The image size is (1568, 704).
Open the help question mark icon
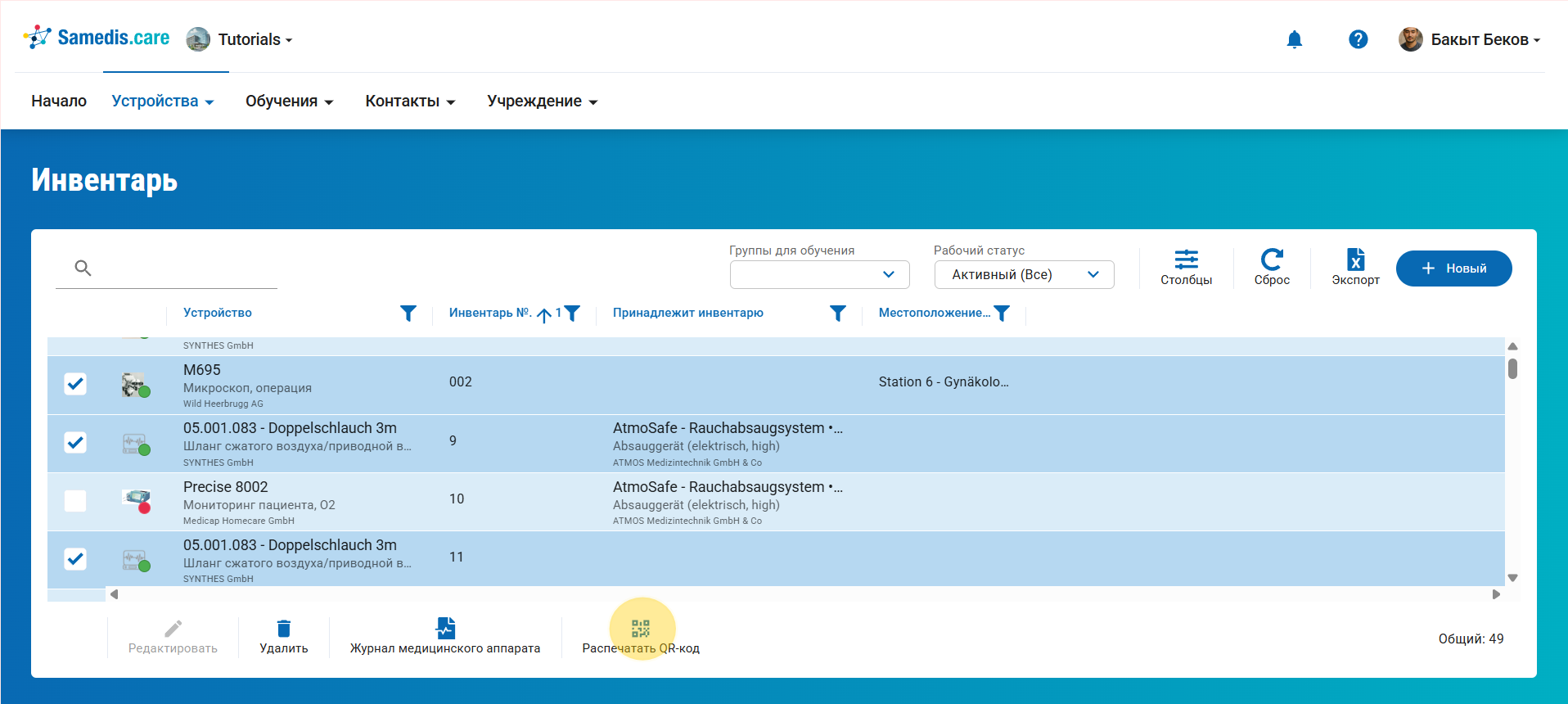[1358, 39]
